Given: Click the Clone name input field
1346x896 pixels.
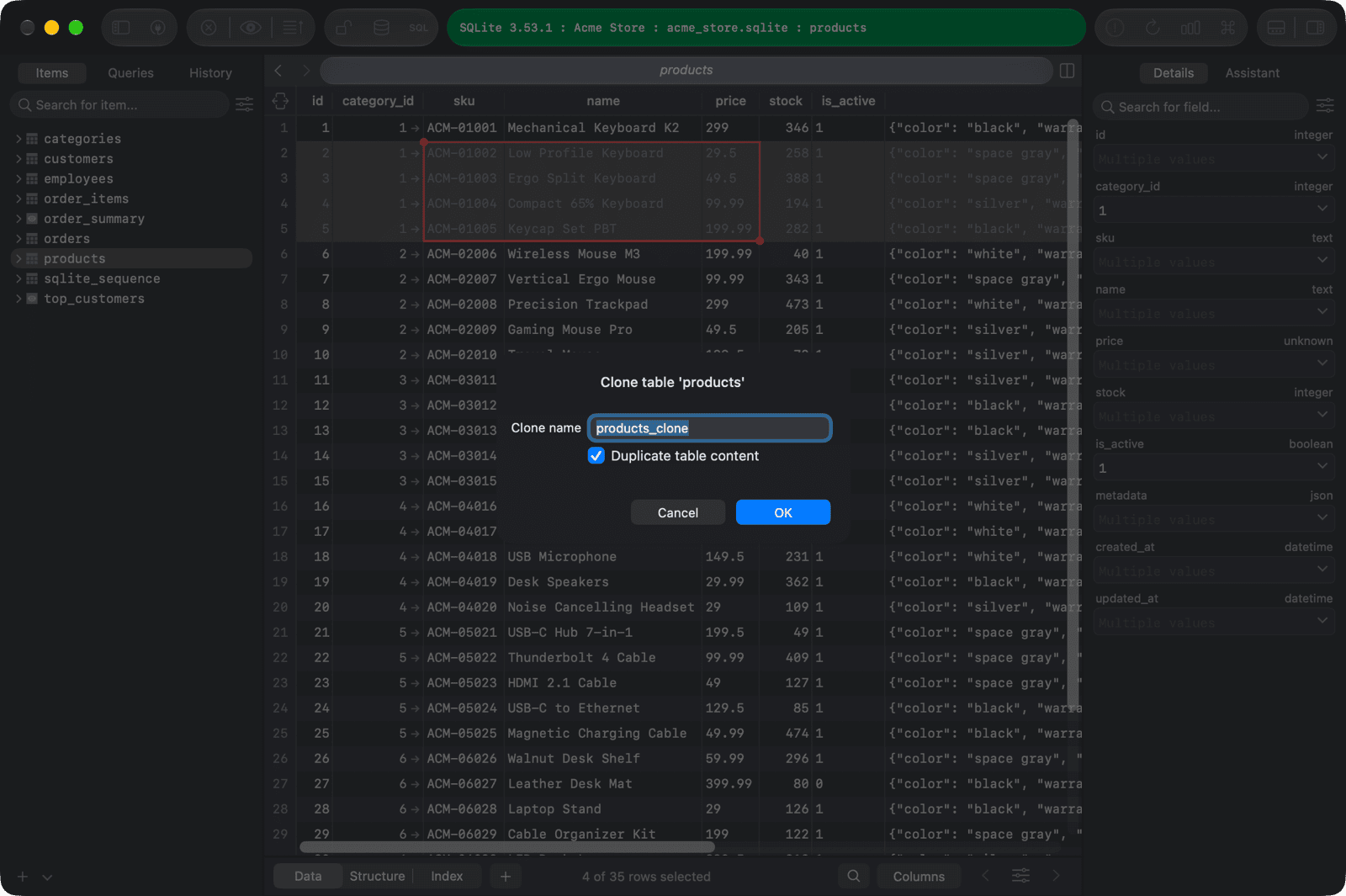Looking at the screenshot, I should (709, 428).
